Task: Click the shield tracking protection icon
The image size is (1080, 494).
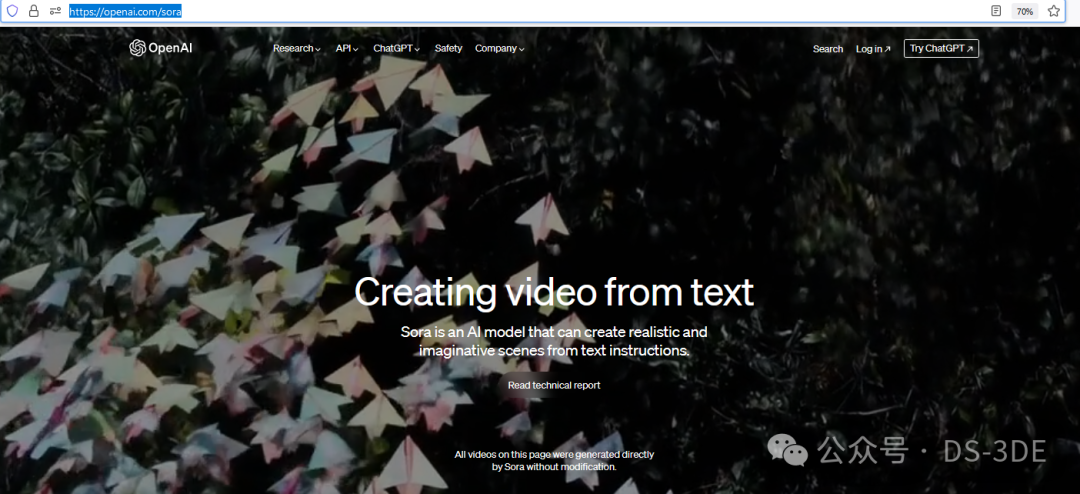Action: click(x=12, y=11)
